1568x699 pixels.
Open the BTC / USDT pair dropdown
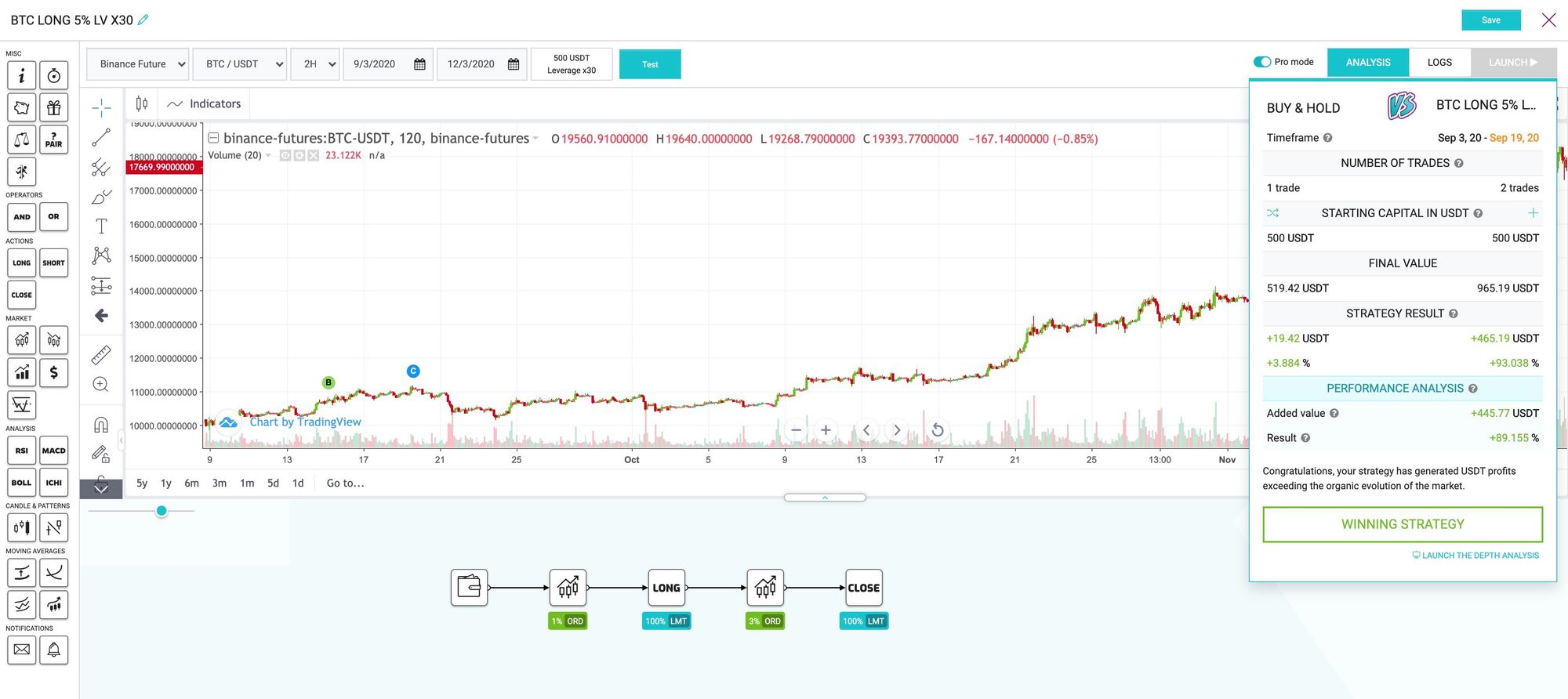point(240,64)
